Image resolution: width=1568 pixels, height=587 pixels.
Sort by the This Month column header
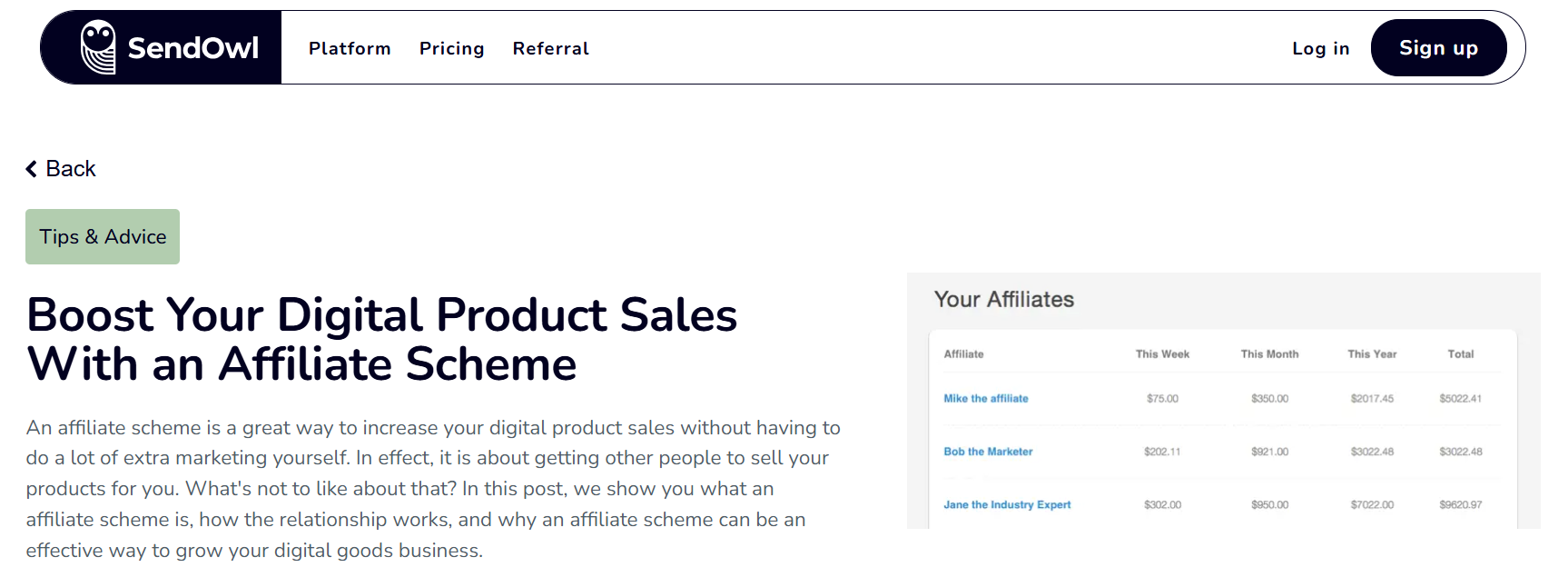point(1268,353)
